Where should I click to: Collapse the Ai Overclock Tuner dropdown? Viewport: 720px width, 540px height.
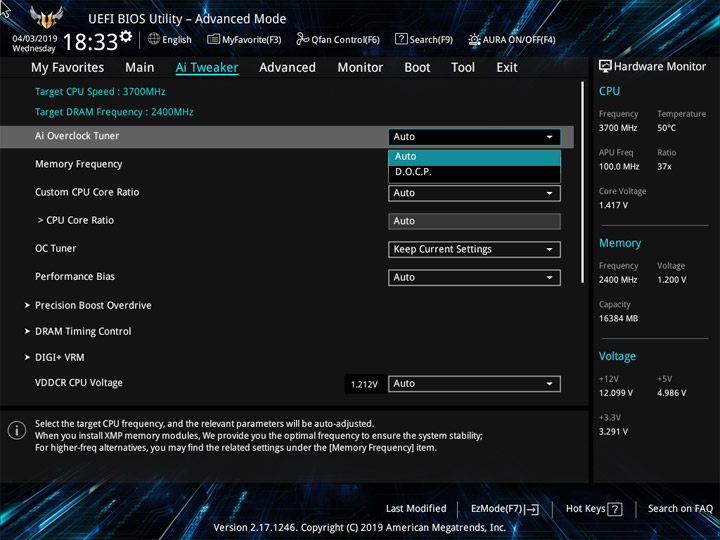pyautogui.click(x=474, y=137)
